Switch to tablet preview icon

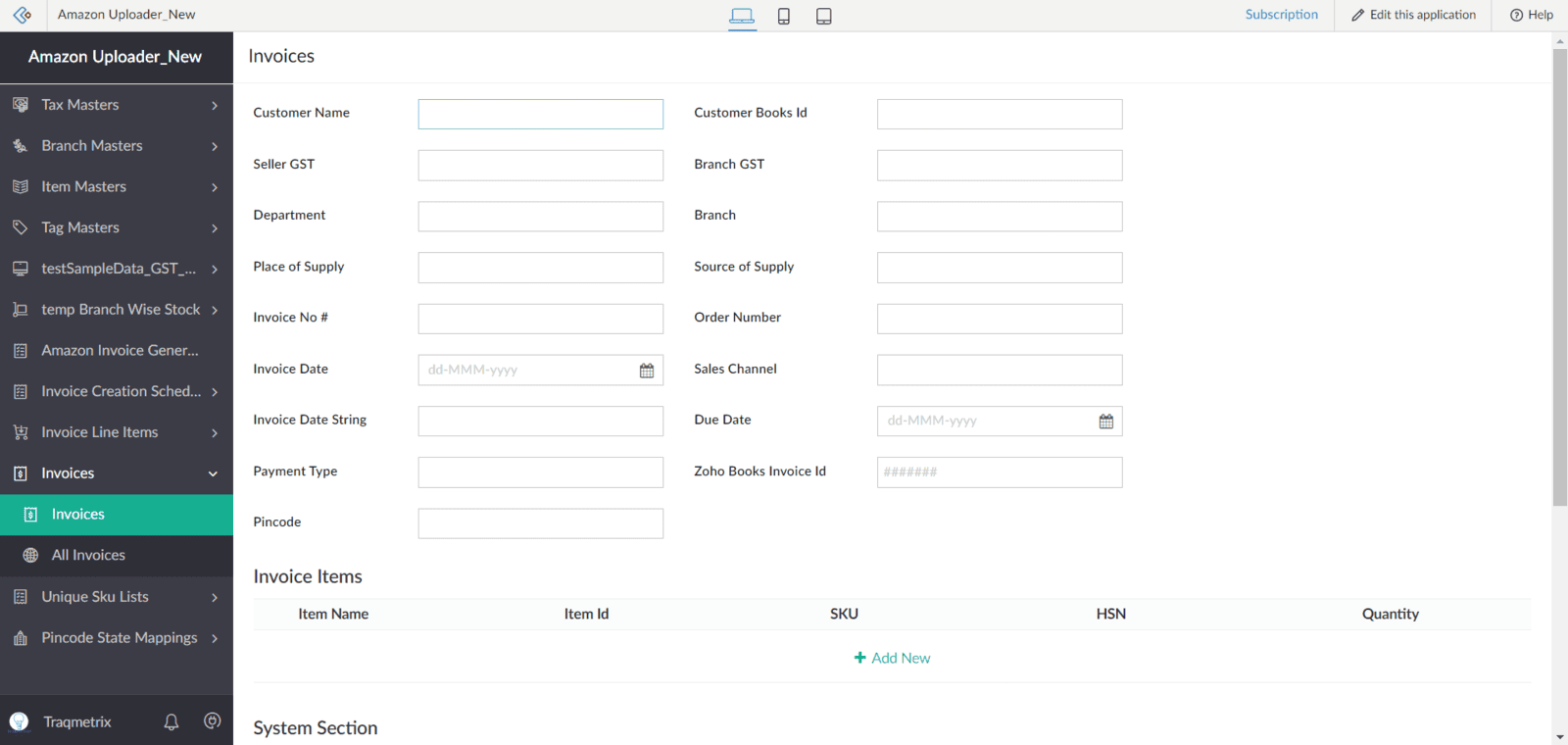(824, 16)
